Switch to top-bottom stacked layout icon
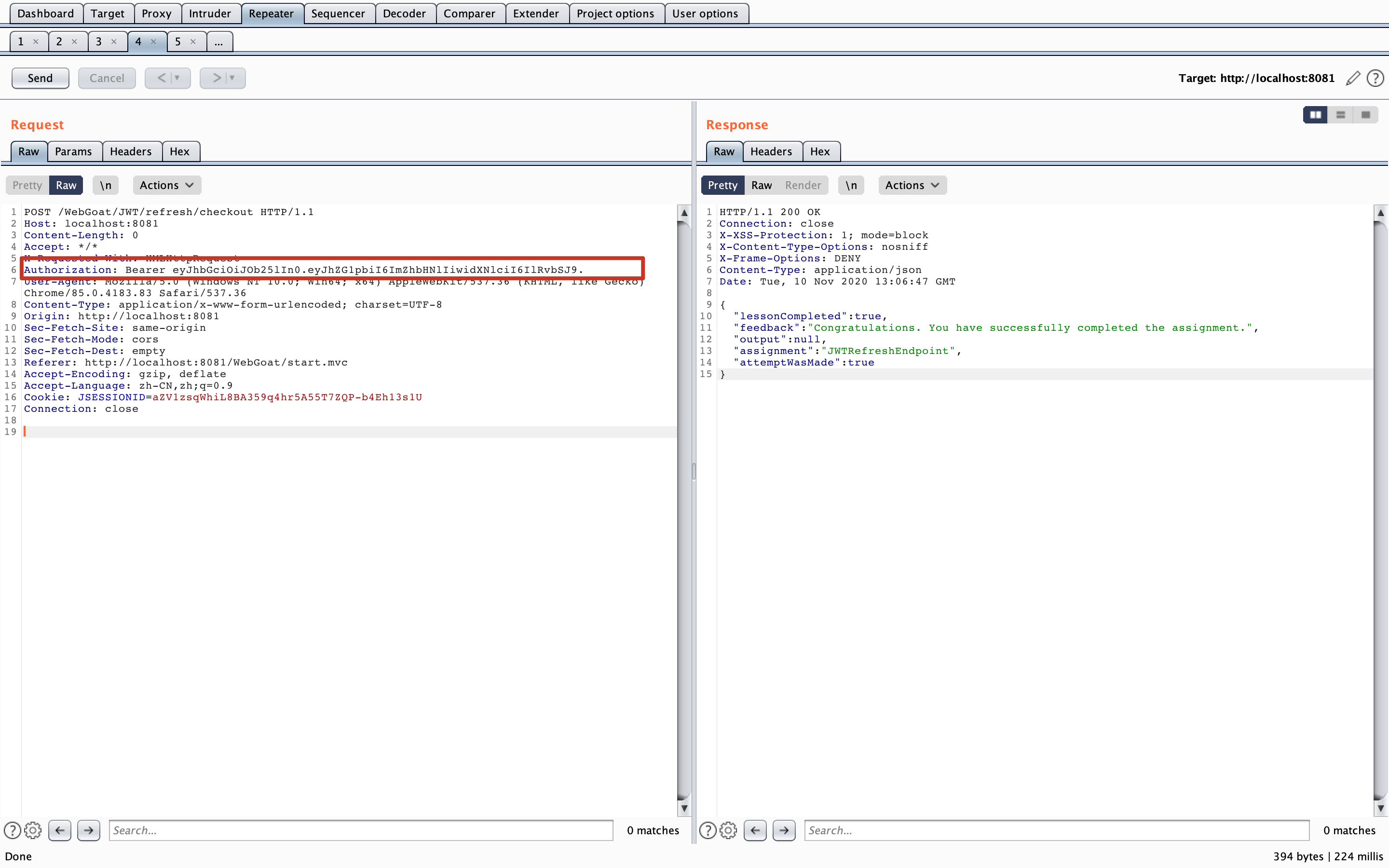1389x868 pixels. (x=1340, y=115)
